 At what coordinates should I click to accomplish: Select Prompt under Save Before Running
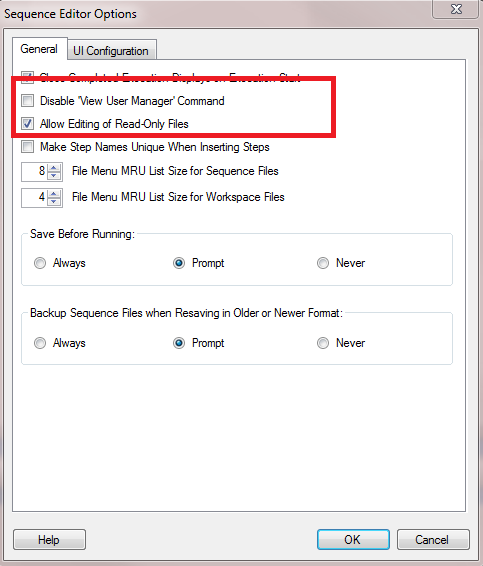(x=179, y=263)
